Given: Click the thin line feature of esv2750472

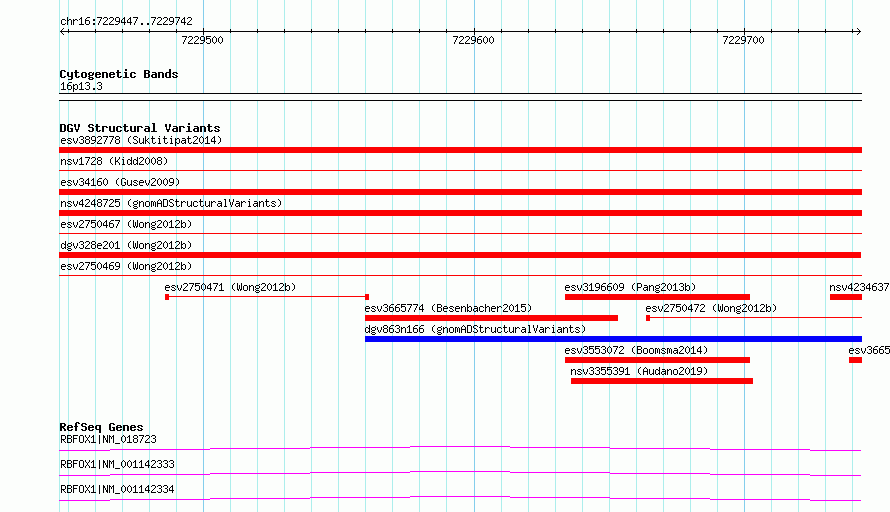Looking at the screenshot, I should tap(754, 318).
